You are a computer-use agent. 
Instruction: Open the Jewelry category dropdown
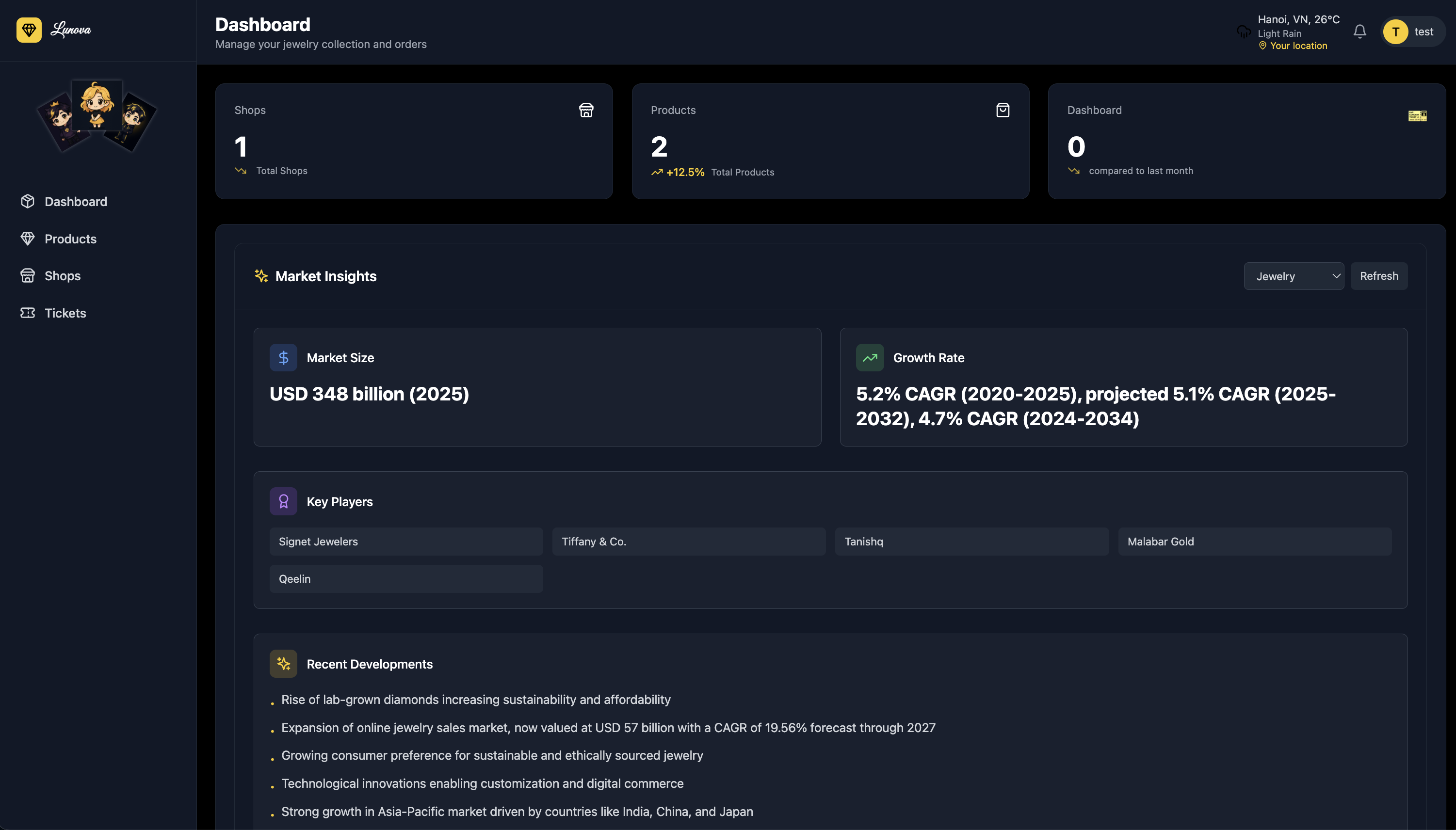tap(1294, 276)
